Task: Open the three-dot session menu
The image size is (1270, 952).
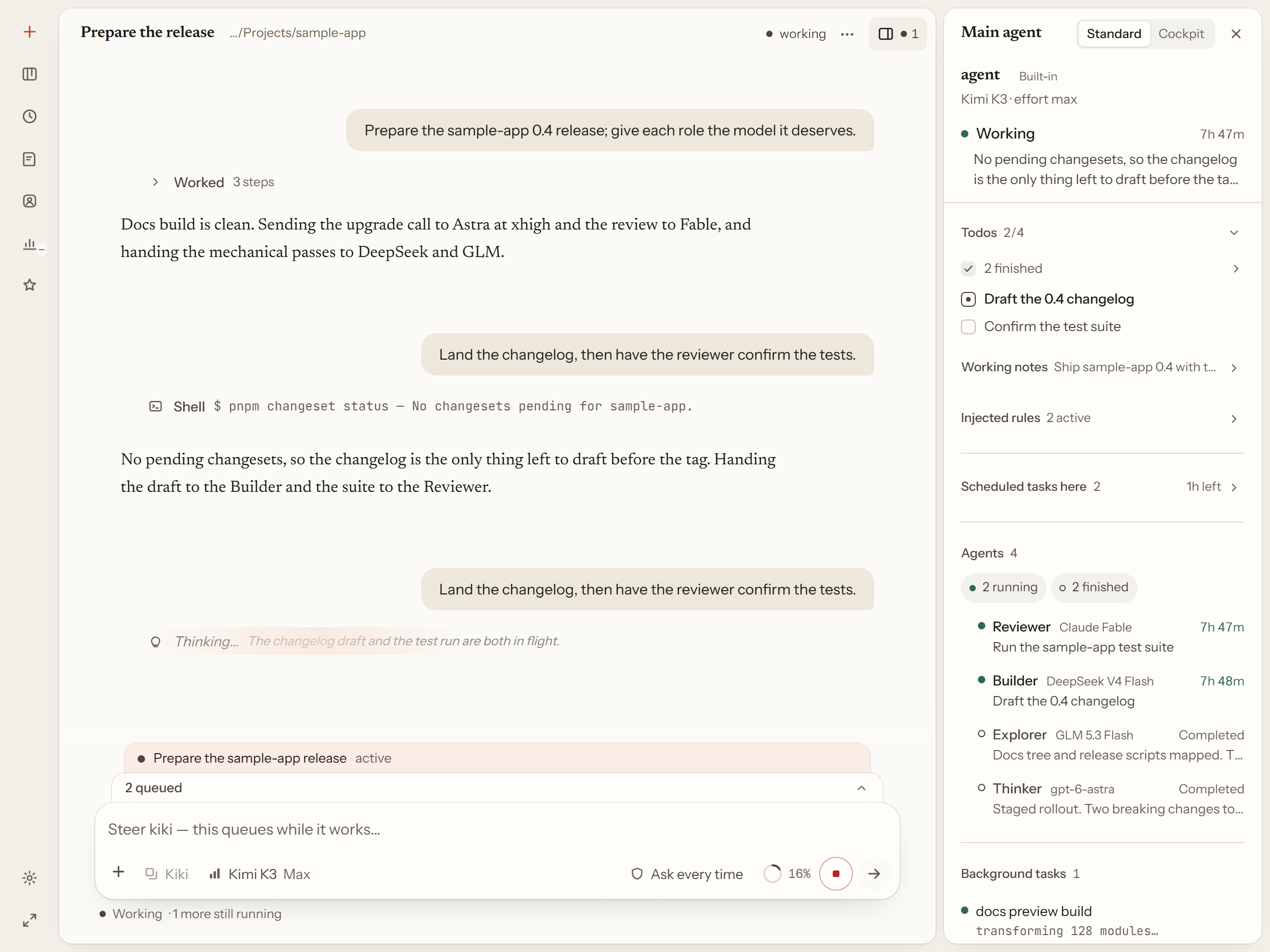Action: pyautogui.click(x=847, y=34)
